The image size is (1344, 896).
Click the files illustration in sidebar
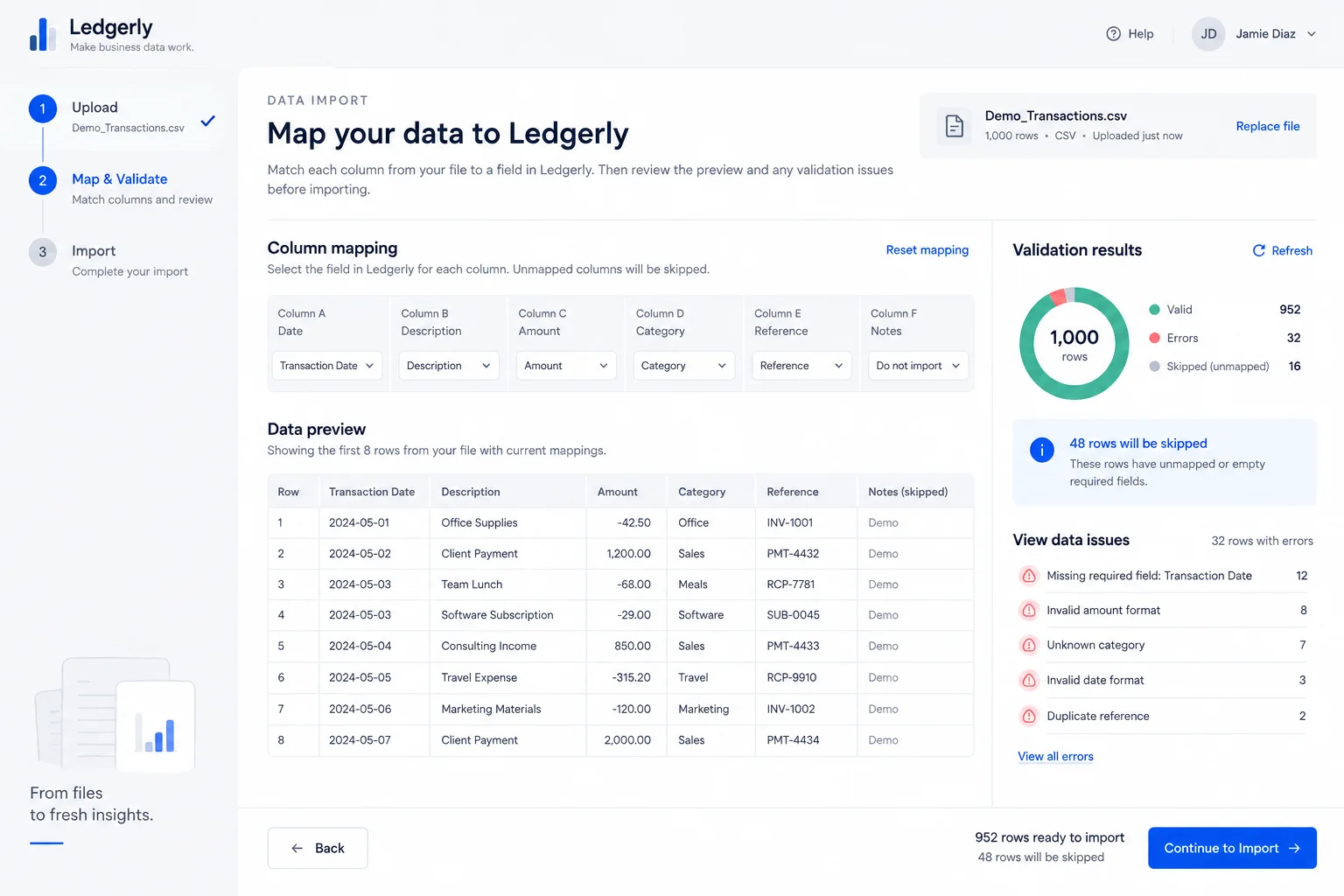pyautogui.click(x=115, y=714)
